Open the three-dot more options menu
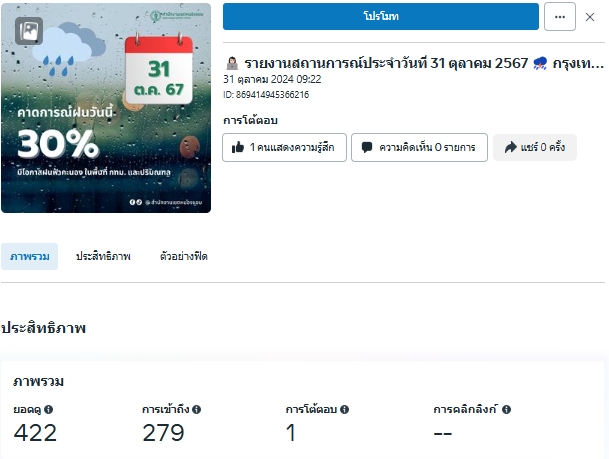Image resolution: width=609 pixels, height=459 pixels. tap(560, 17)
